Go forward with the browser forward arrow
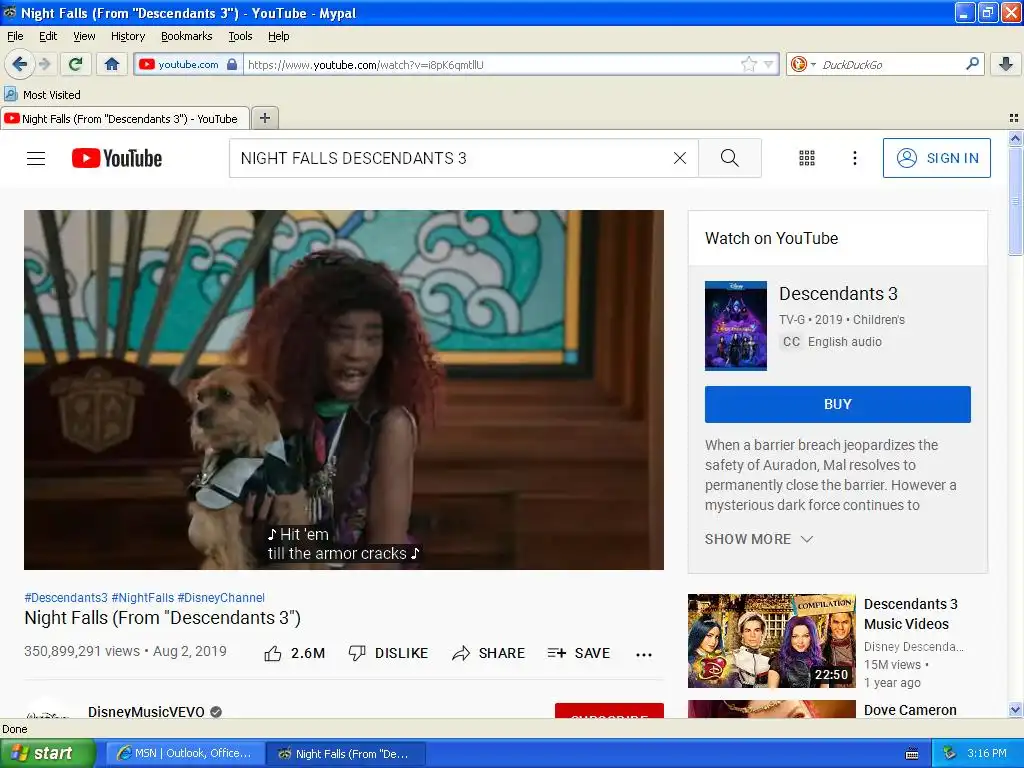Screen dimensions: 1024x768 click(x=44, y=64)
